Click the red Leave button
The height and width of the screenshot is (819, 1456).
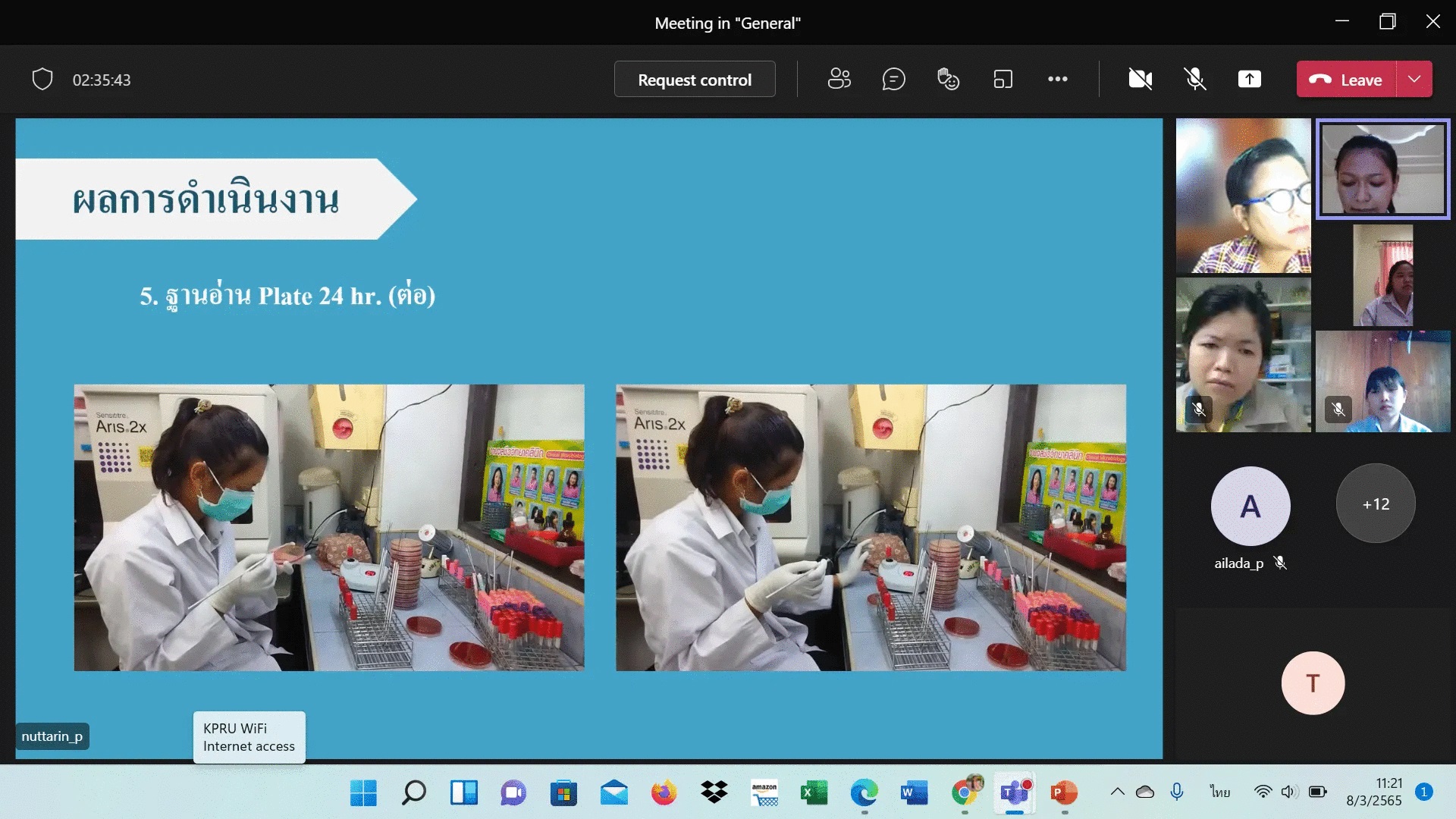pyautogui.click(x=1347, y=79)
